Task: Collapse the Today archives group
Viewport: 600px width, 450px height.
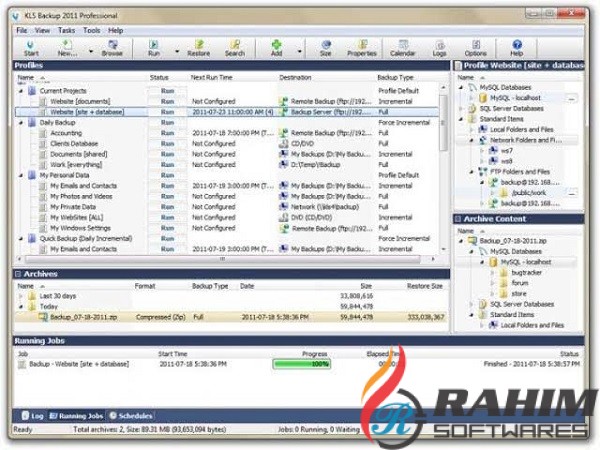Action: click(x=21, y=307)
